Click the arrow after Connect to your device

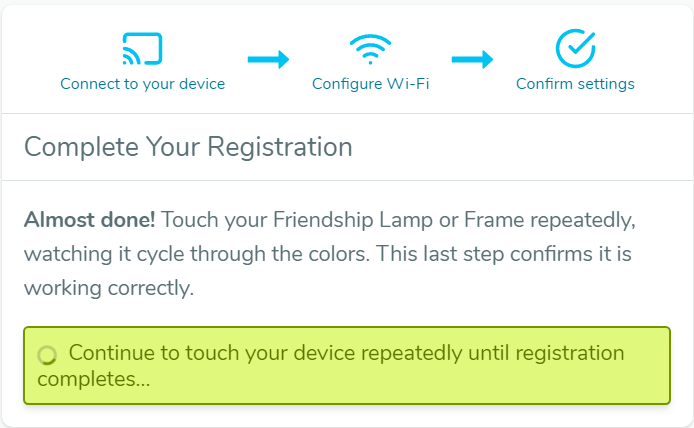268,59
